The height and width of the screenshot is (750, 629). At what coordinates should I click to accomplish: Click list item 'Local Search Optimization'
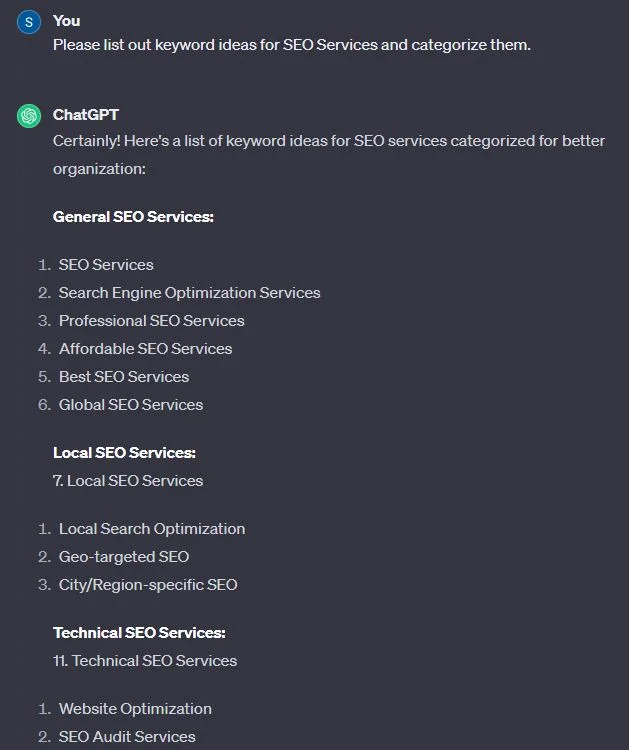tap(152, 529)
